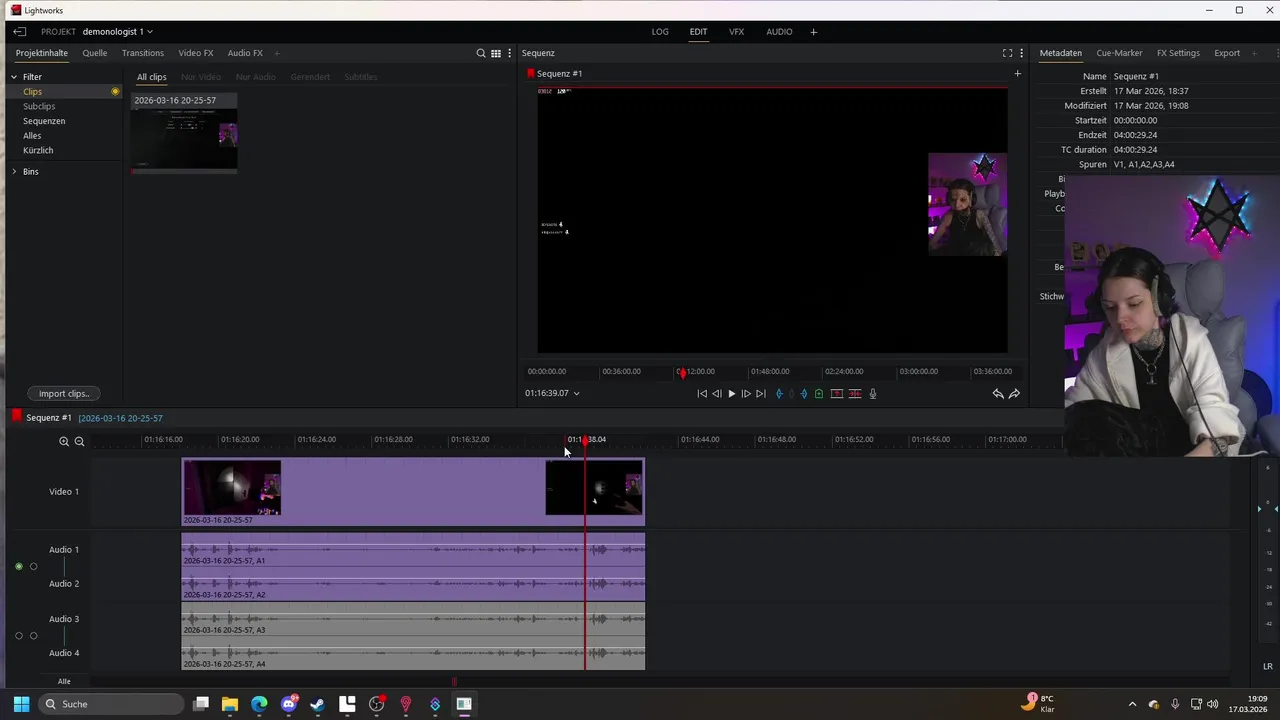Screen dimensions: 1280x720
Task: Select Kürzlich in the filter list
Action: coord(38,150)
